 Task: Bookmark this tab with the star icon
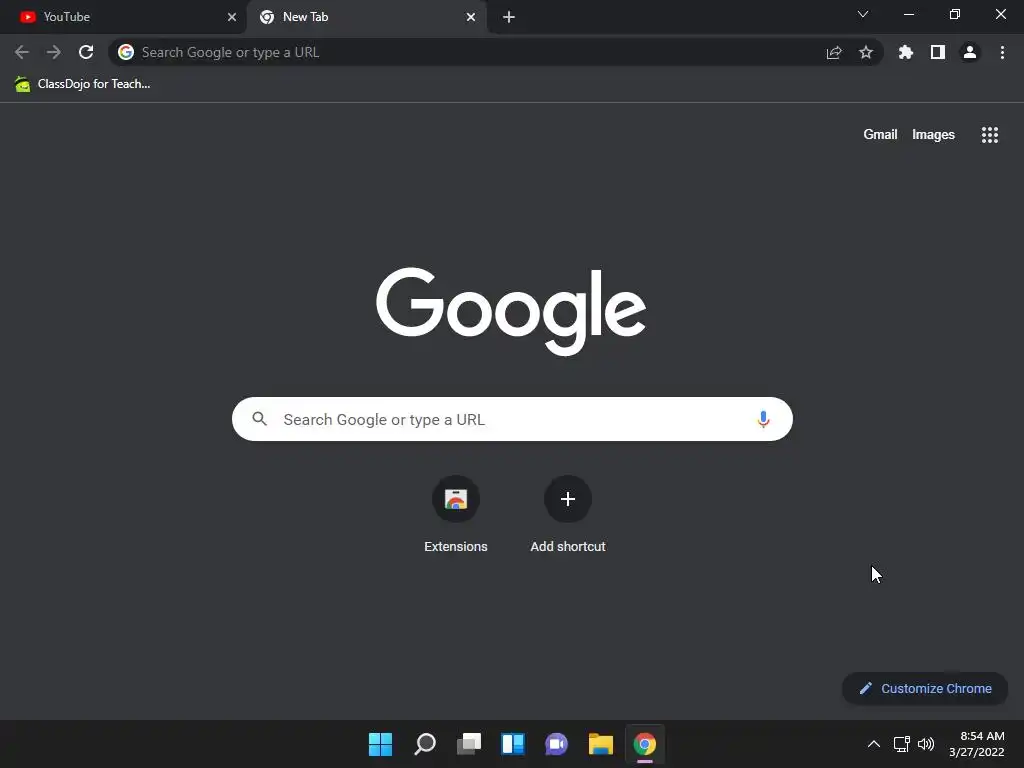866,52
